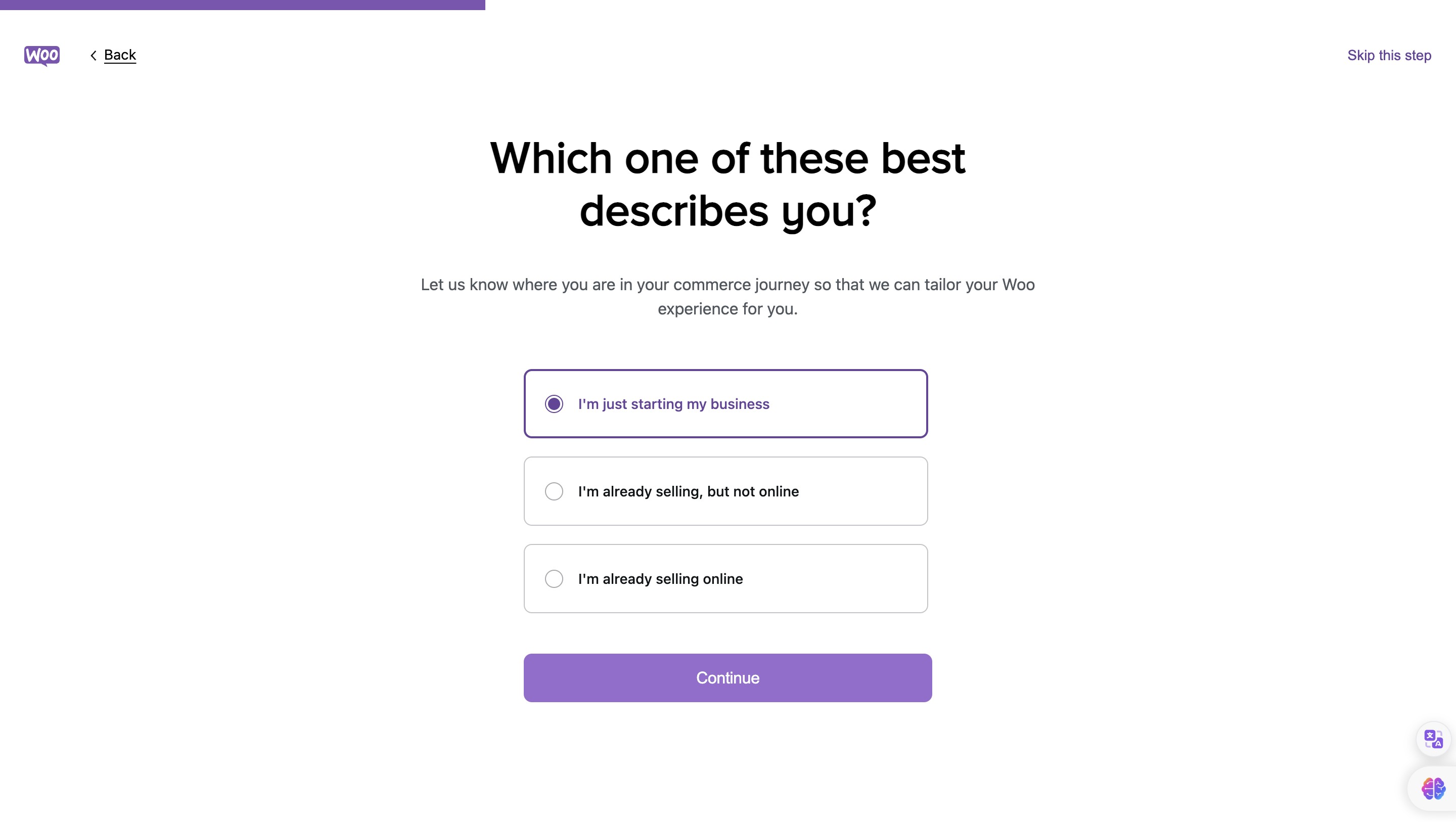Open the colorful brain assistant icon
The width and height of the screenshot is (1456, 822).
point(1433,788)
